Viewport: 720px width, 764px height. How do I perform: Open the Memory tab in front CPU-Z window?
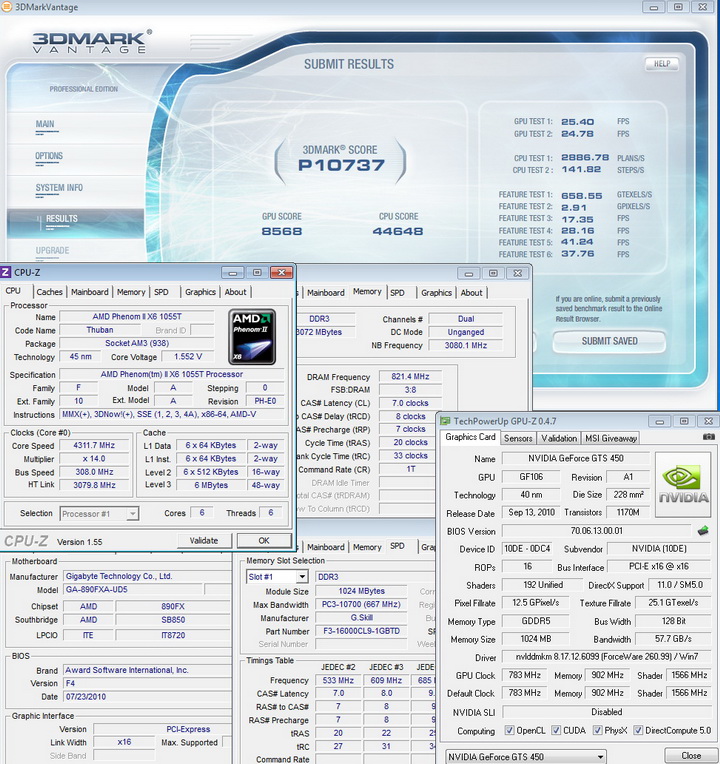pyautogui.click(x=131, y=292)
